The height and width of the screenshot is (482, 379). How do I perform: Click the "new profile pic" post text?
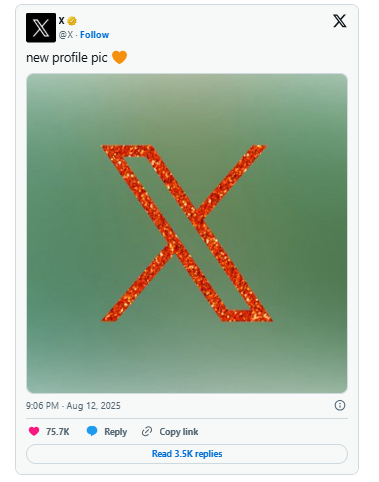(67, 58)
